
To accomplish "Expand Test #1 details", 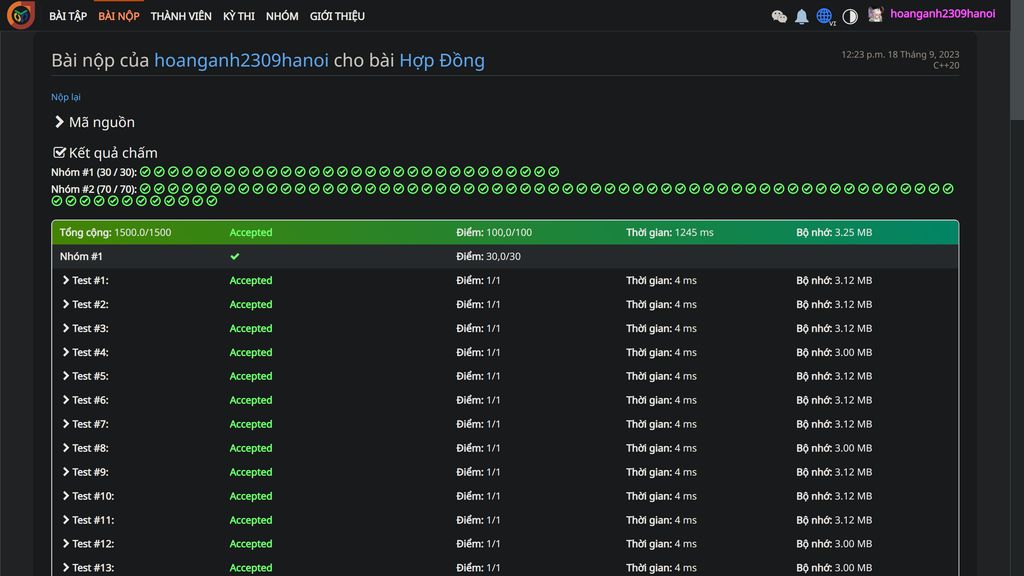I will pos(66,280).
